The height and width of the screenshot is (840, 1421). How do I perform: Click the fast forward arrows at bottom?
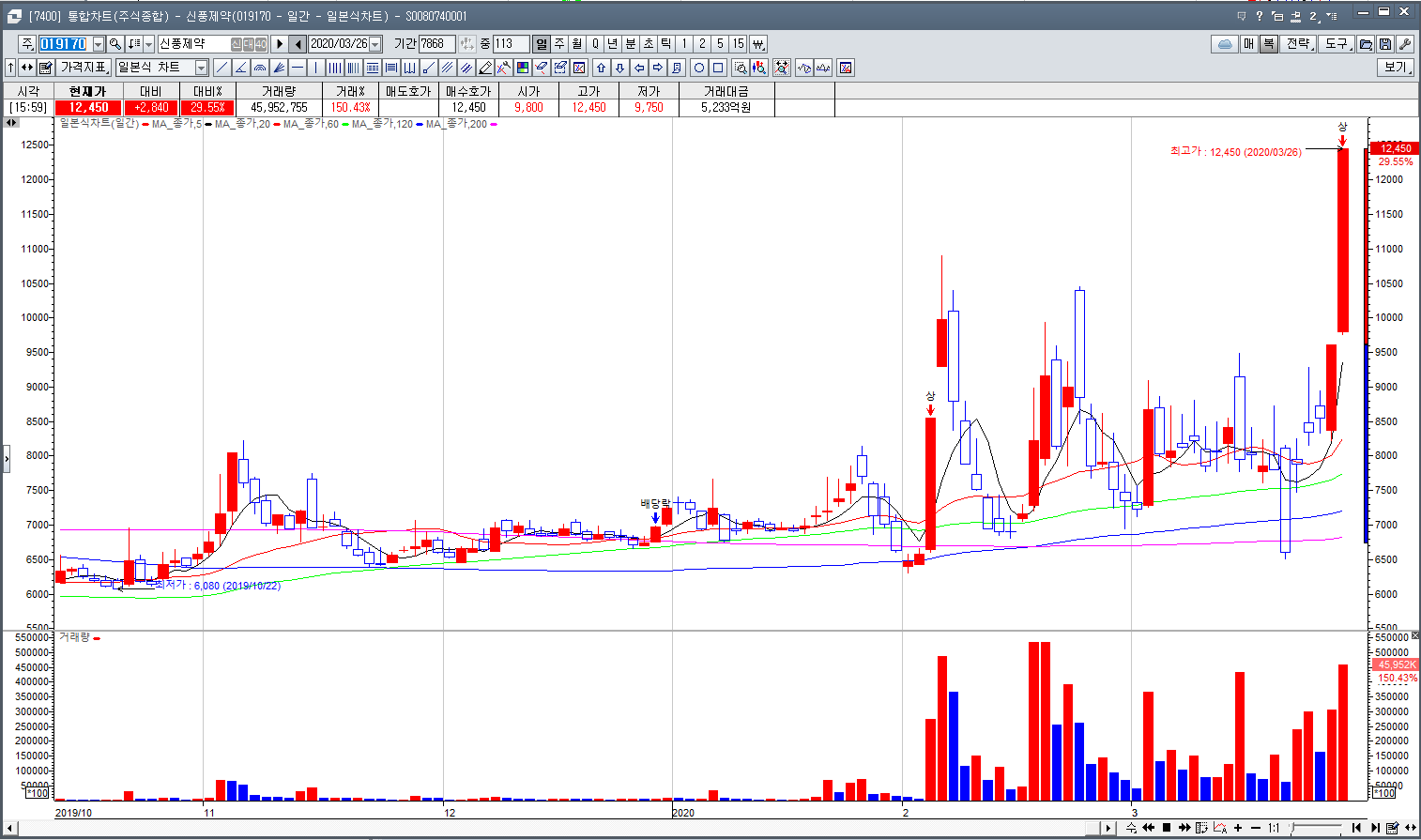click(x=1184, y=828)
